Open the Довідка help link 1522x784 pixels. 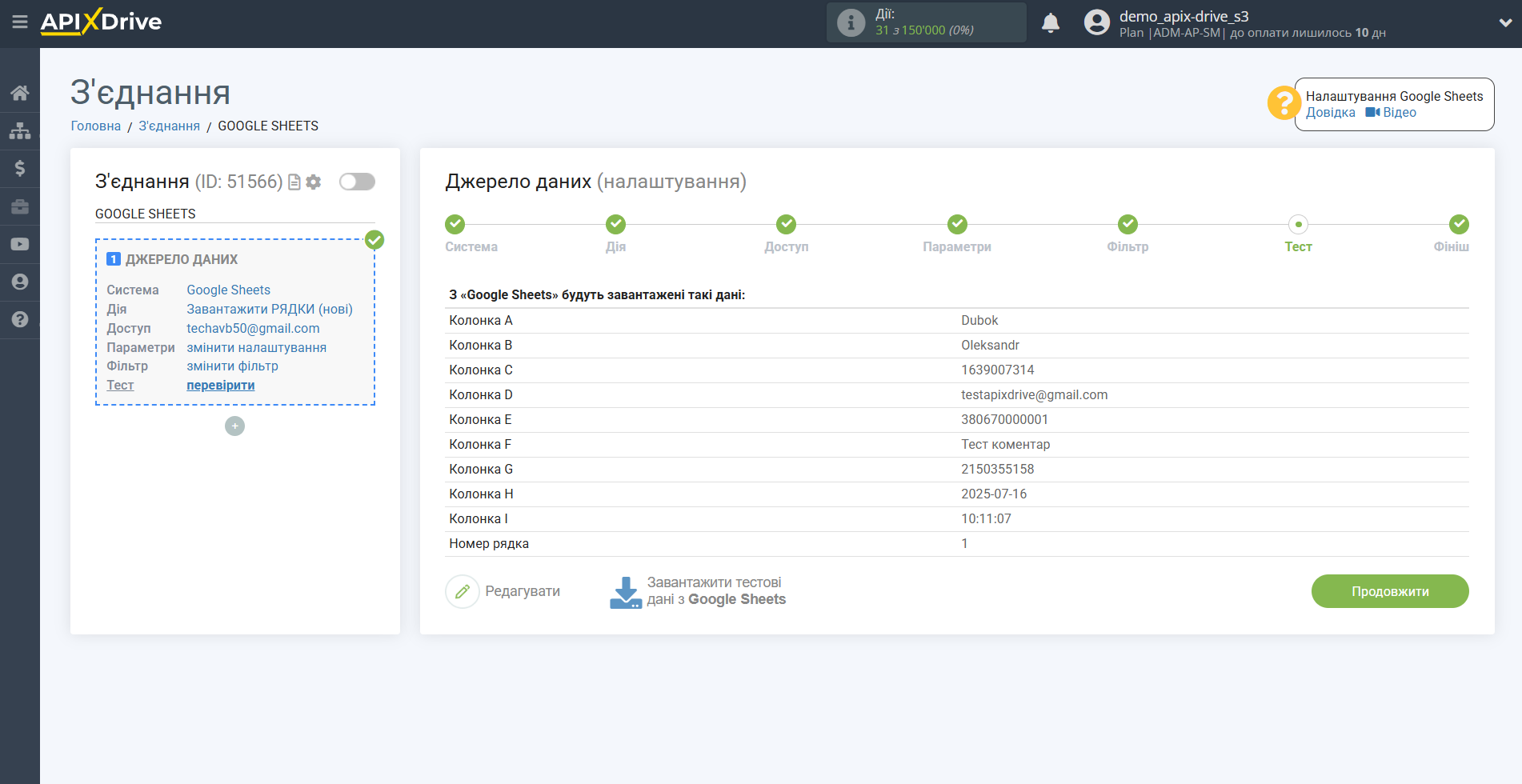[1330, 113]
